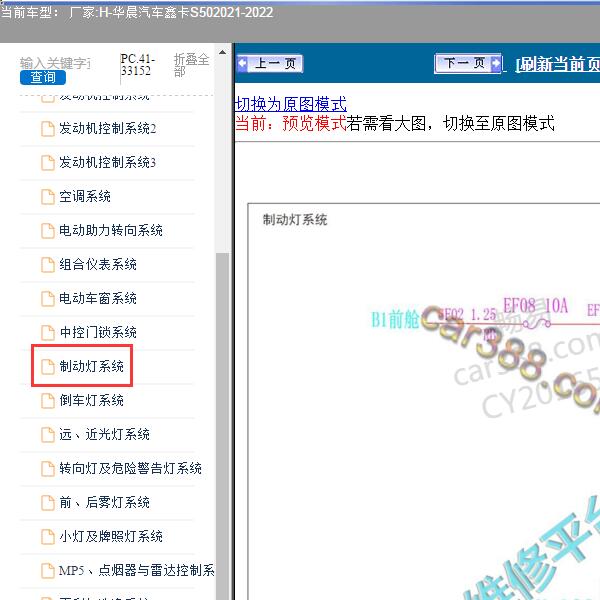
Task: Open 空调系统 diagram entry
Action: coord(85,196)
